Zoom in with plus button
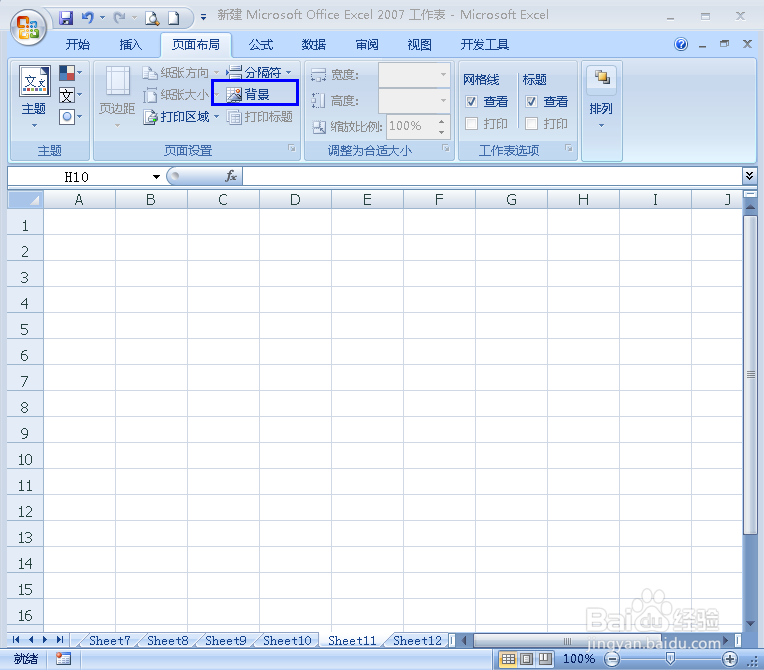This screenshot has width=764, height=670. [x=730, y=659]
